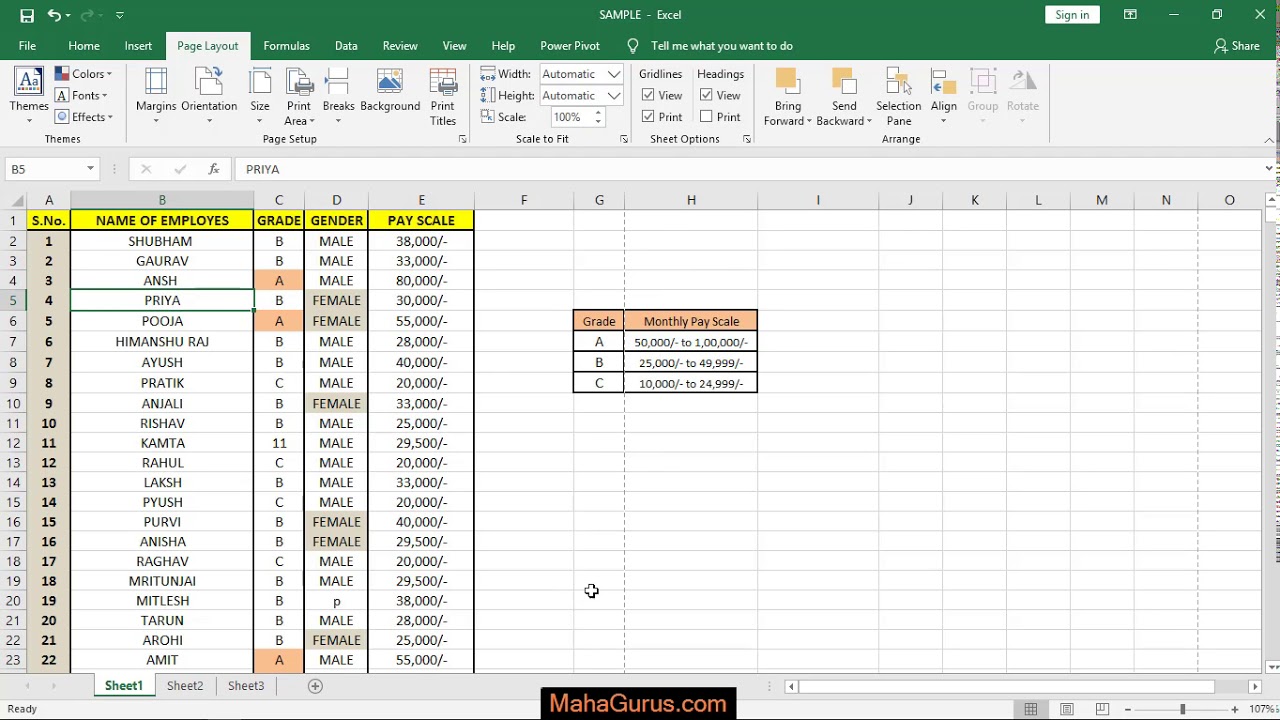
Task: Click the Share button
Action: 1236,46
